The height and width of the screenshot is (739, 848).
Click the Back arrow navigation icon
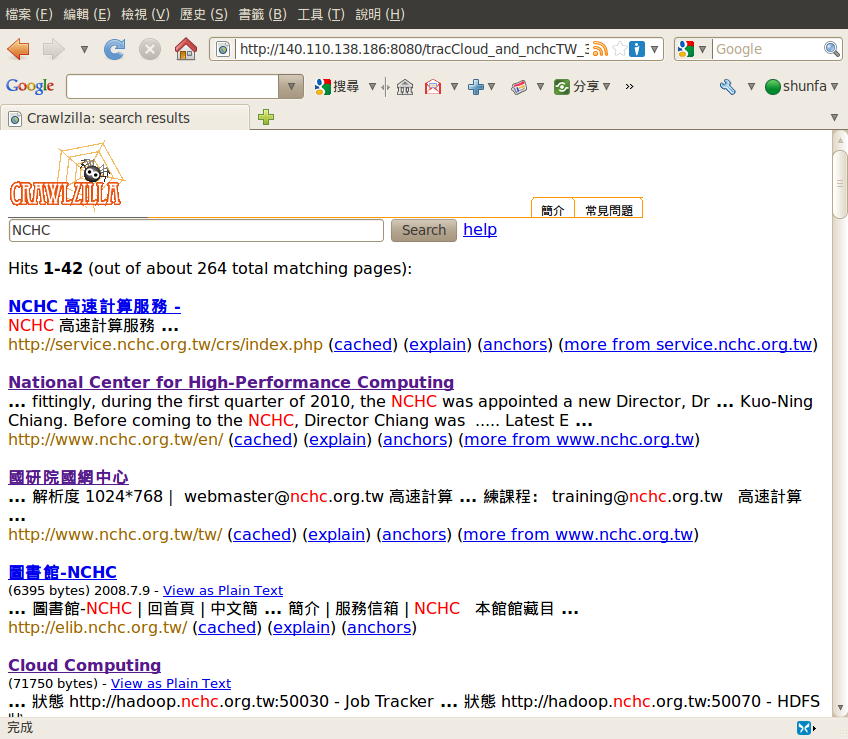coord(18,49)
